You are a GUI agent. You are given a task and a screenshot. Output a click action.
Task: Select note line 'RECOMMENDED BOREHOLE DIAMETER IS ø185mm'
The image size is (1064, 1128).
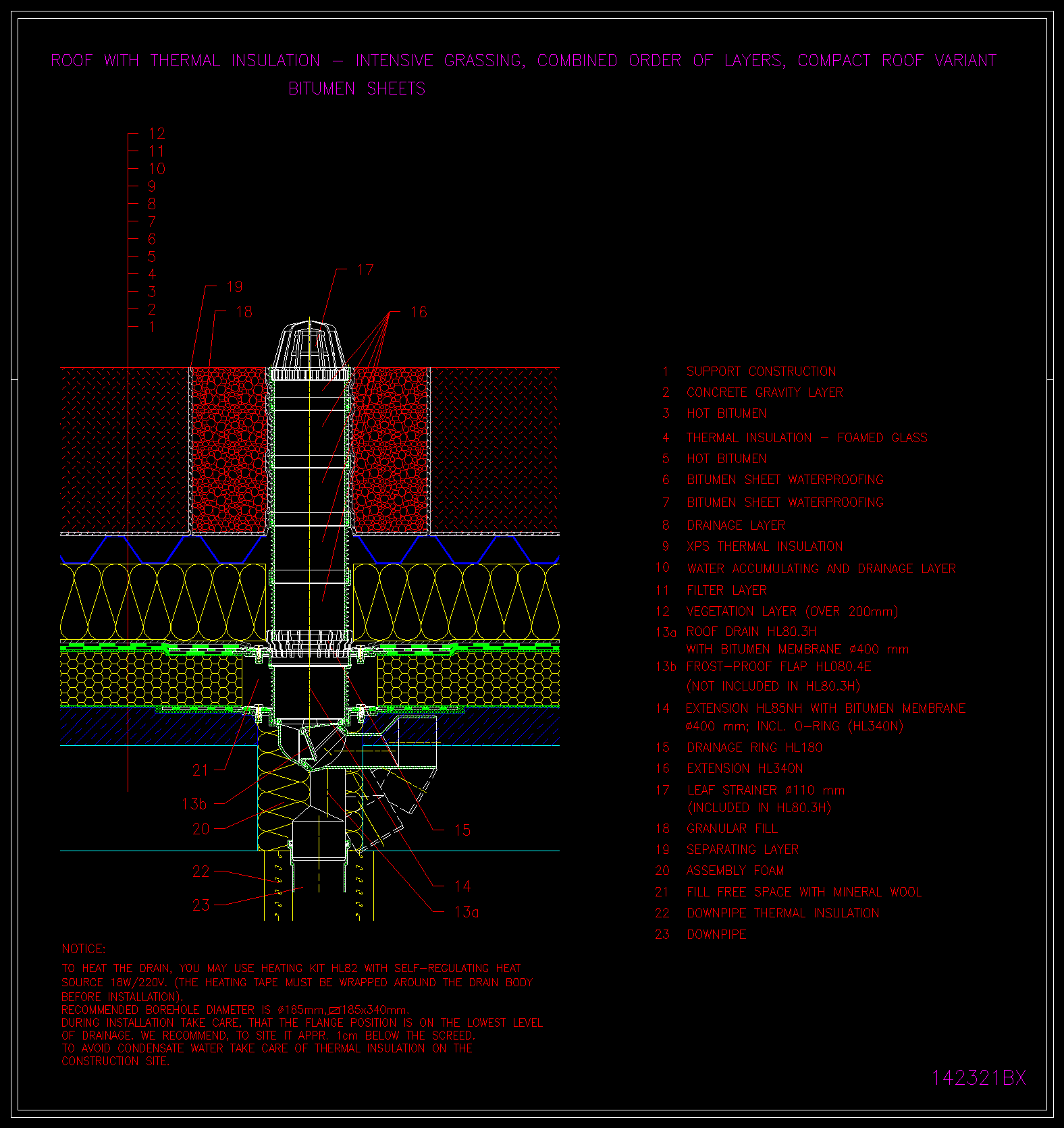194,1011
